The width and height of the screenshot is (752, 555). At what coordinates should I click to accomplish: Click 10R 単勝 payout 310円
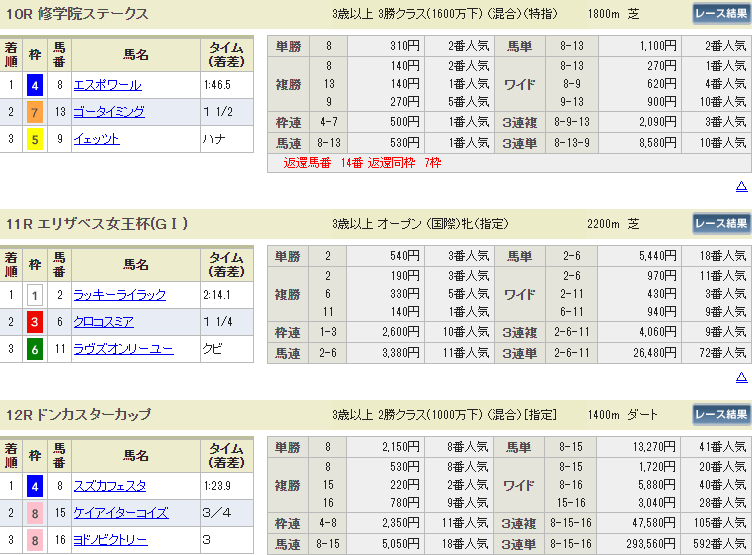pos(405,46)
